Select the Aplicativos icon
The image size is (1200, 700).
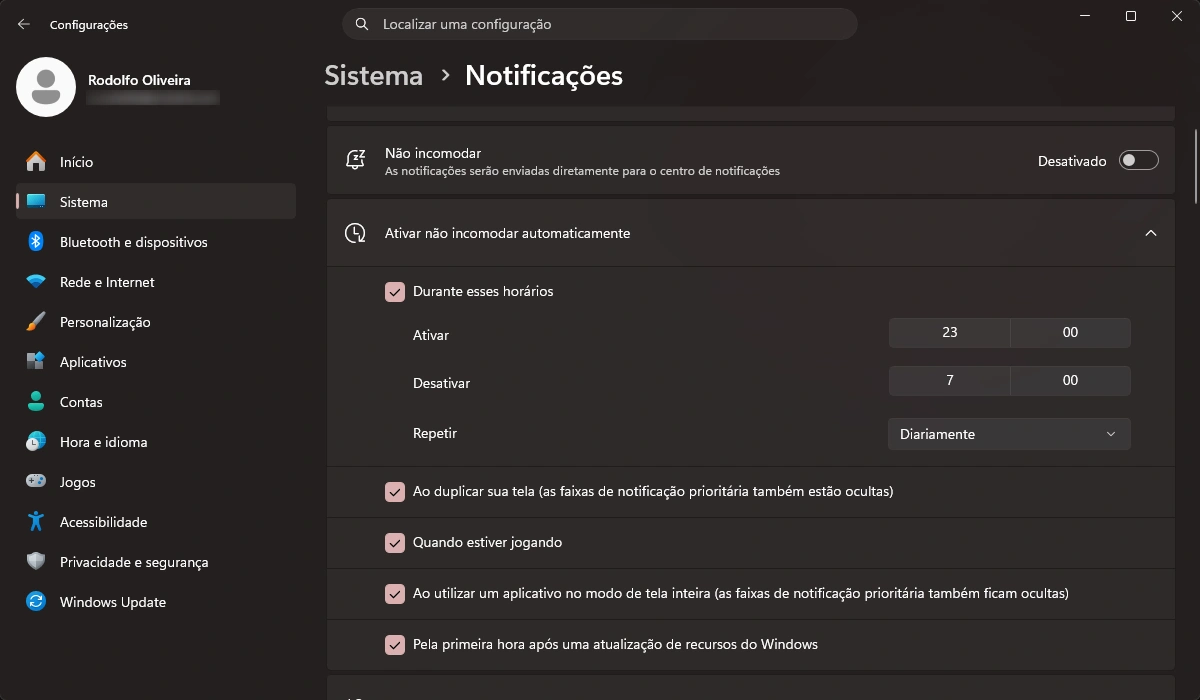click(x=34, y=361)
